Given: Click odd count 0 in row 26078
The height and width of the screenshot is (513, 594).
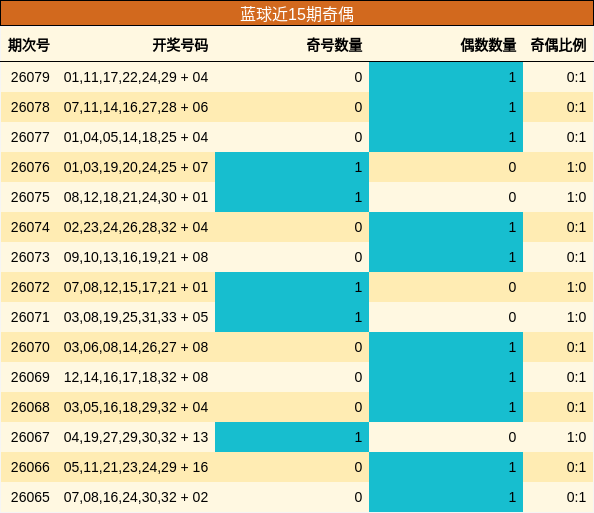Looking at the screenshot, I should pyautogui.click(x=358, y=107).
